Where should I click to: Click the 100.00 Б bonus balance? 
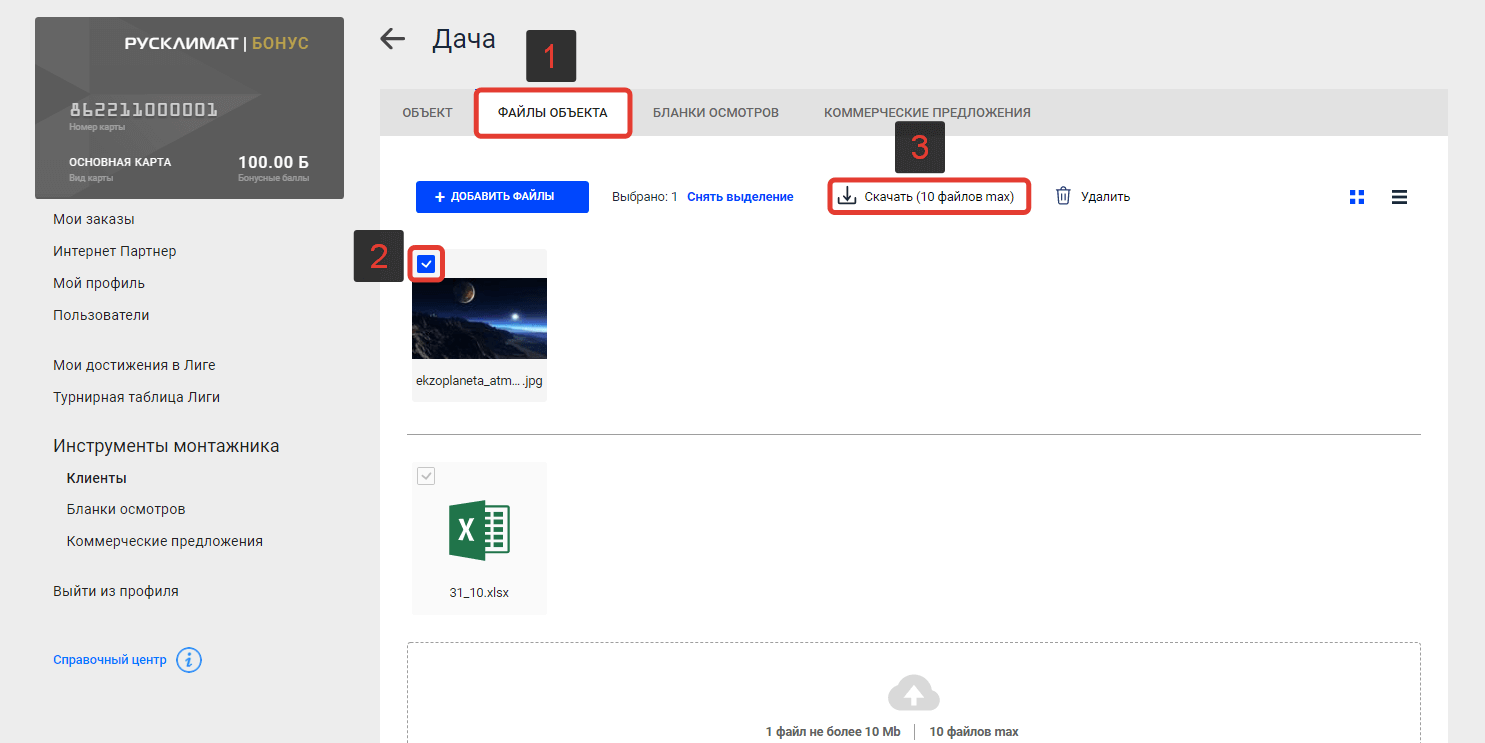[x=273, y=162]
